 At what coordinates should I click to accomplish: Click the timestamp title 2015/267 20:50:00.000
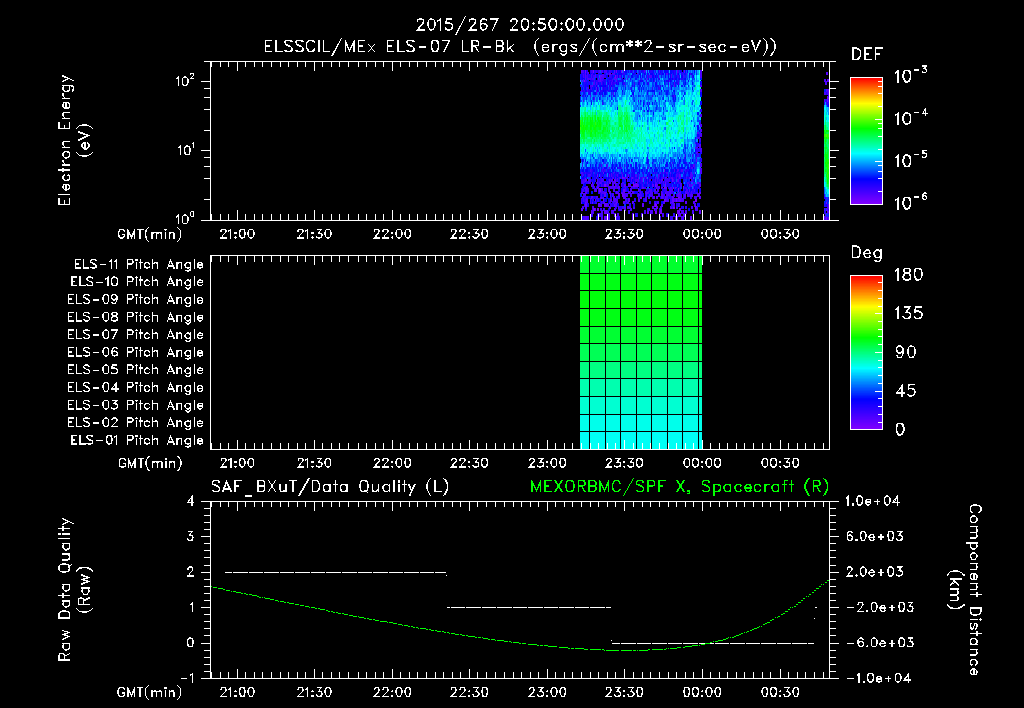[520, 25]
